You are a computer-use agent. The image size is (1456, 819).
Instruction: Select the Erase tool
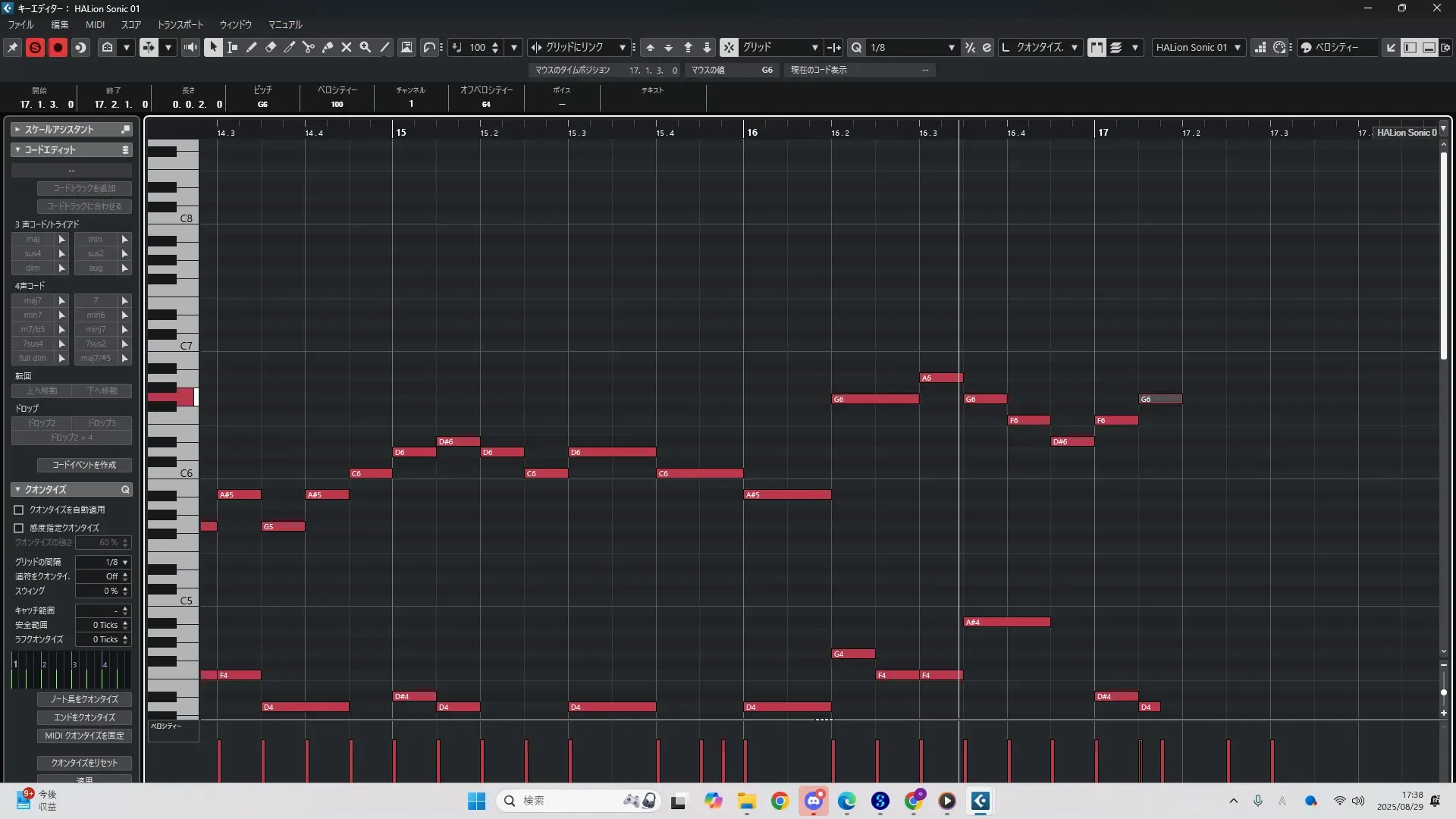click(x=271, y=47)
